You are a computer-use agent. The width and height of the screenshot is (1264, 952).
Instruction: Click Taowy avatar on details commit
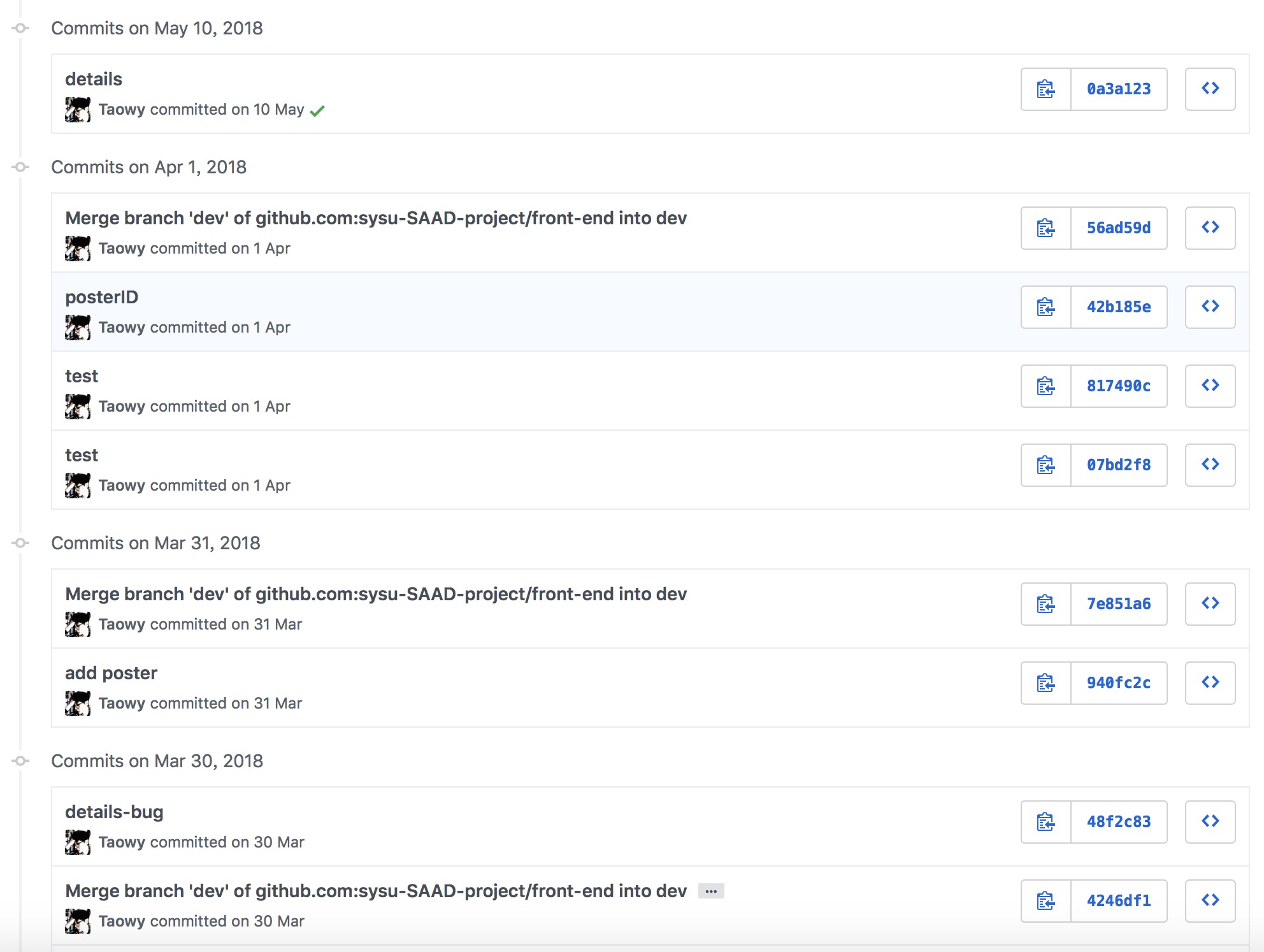pos(78,110)
